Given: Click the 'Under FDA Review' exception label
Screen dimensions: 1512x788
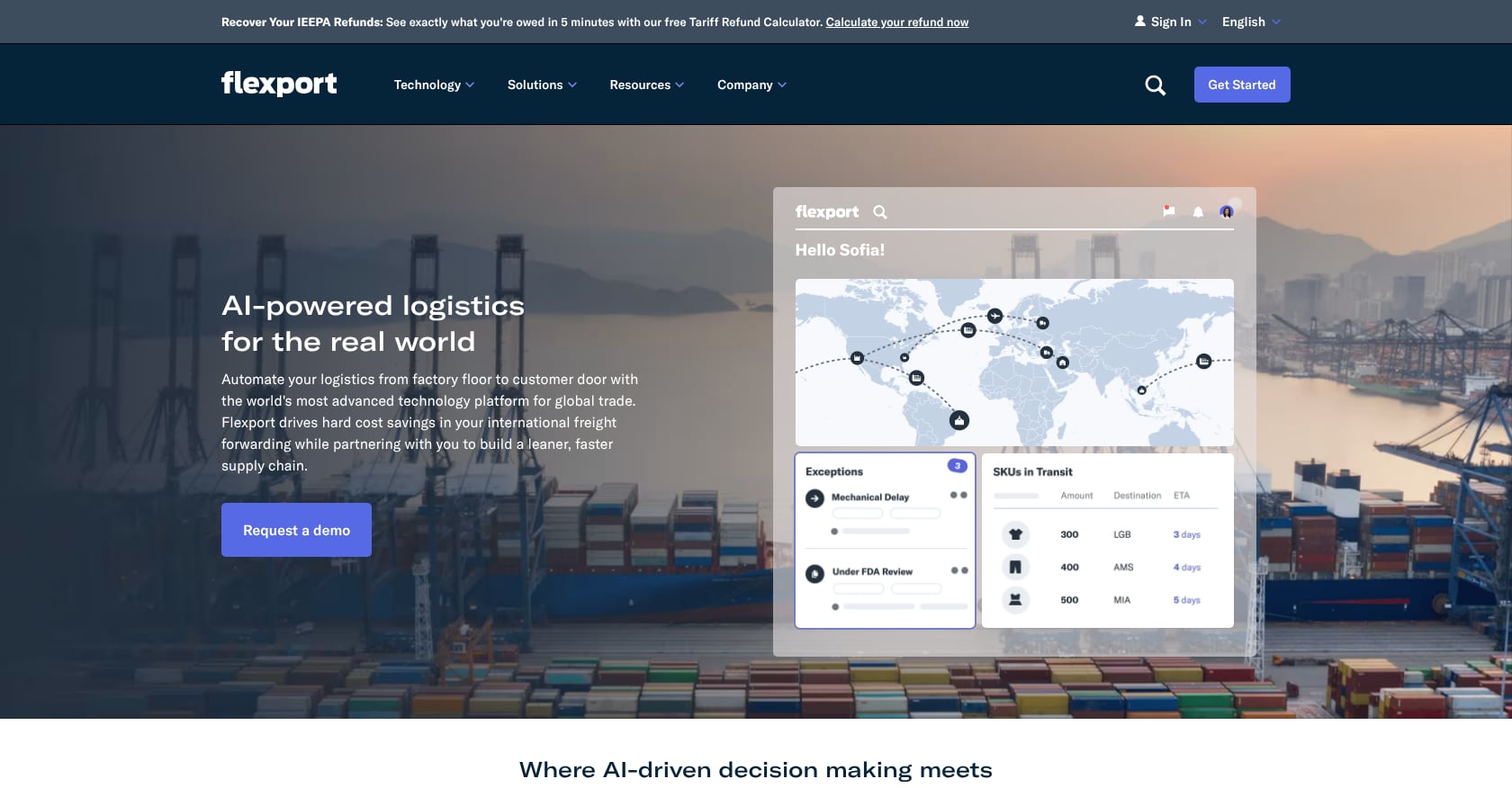Looking at the screenshot, I should pyautogui.click(x=872, y=571).
